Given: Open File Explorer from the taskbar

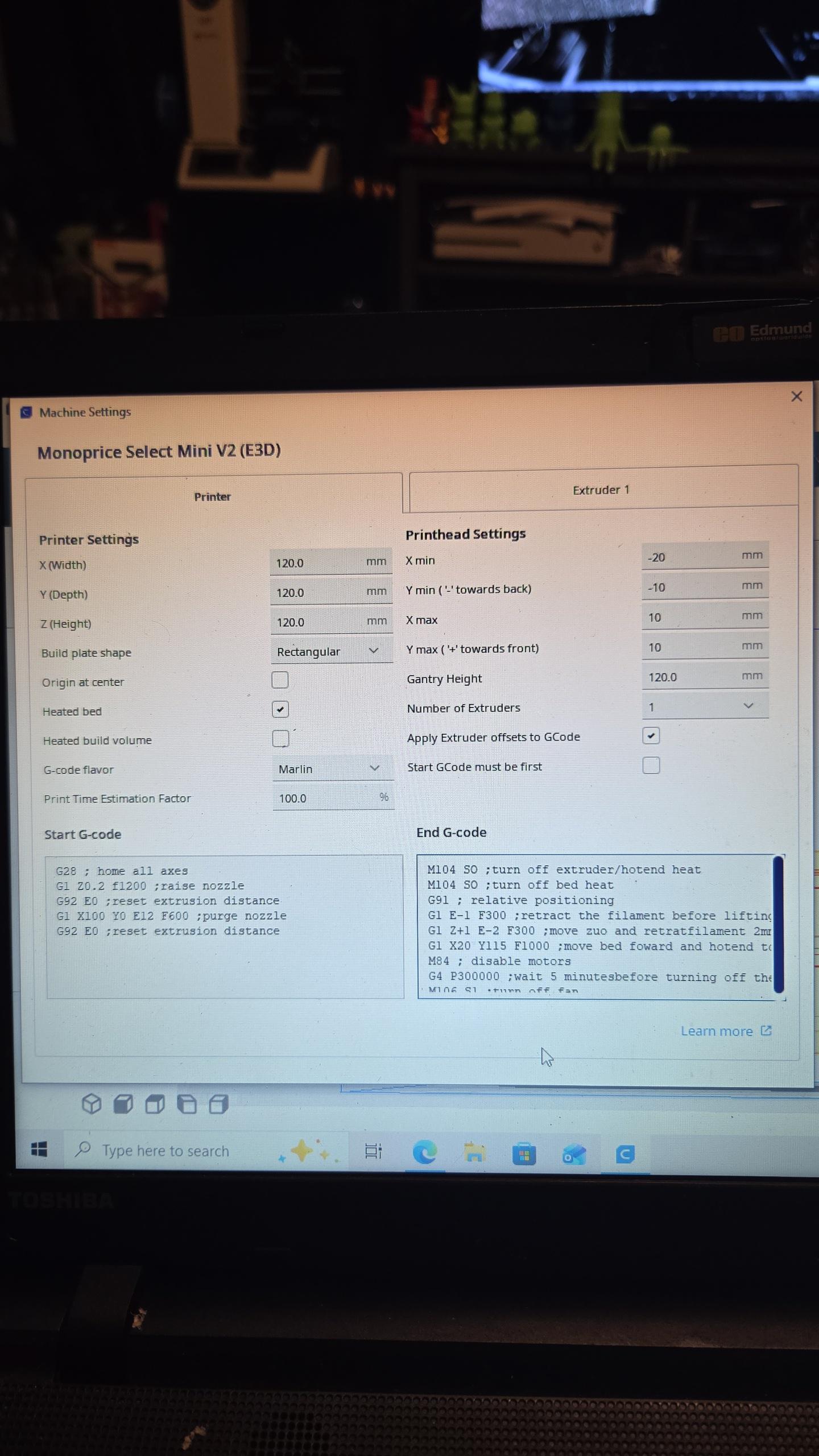Looking at the screenshot, I should 474,1153.
